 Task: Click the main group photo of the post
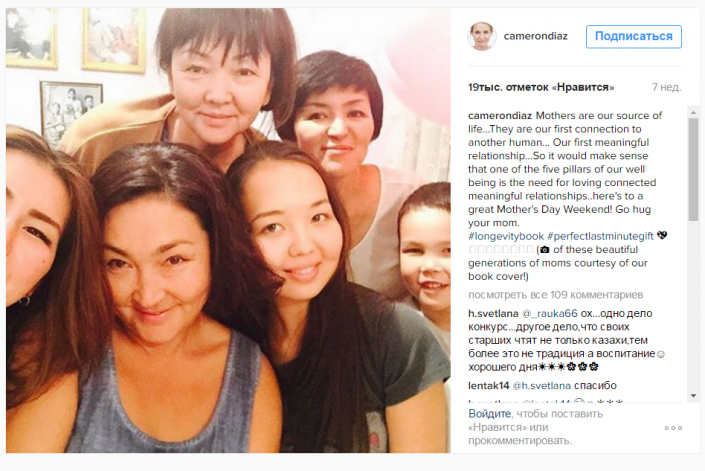(228, 230)
